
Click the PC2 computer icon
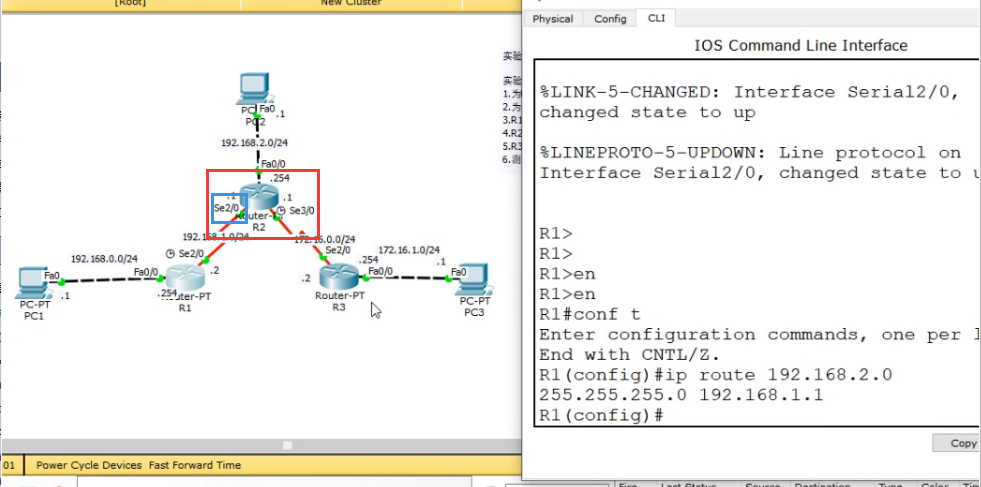pos(255,88)
